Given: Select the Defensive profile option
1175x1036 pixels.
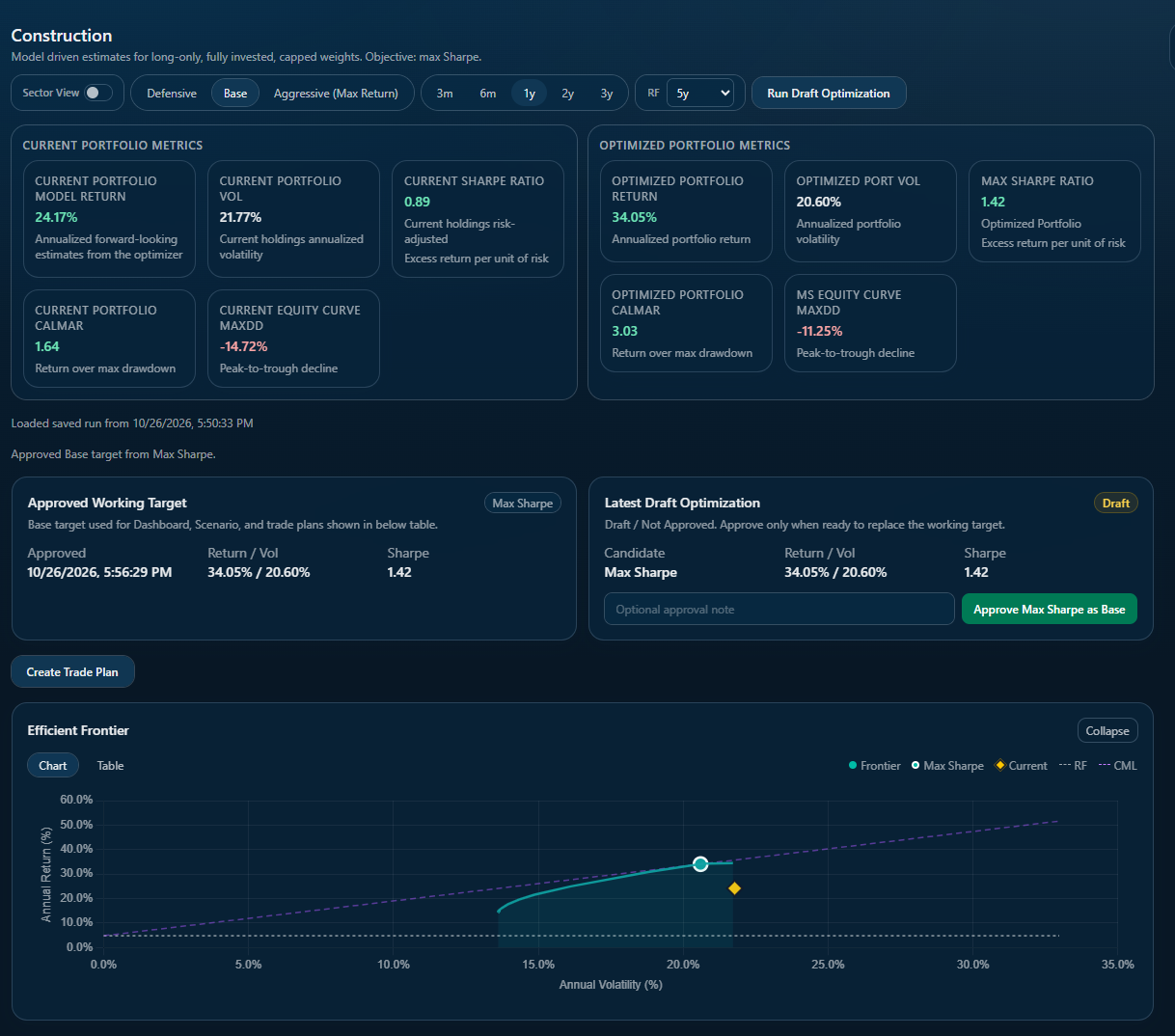Looking at the screenshot, I should pyautogui.click(x=172, y=94).
